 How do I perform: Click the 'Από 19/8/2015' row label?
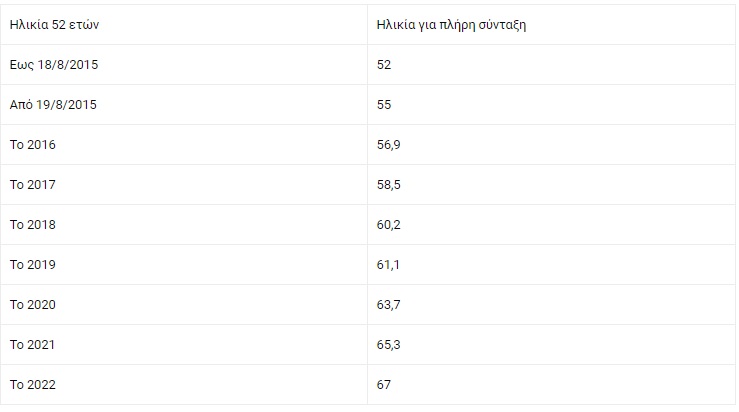pos(53,105)
